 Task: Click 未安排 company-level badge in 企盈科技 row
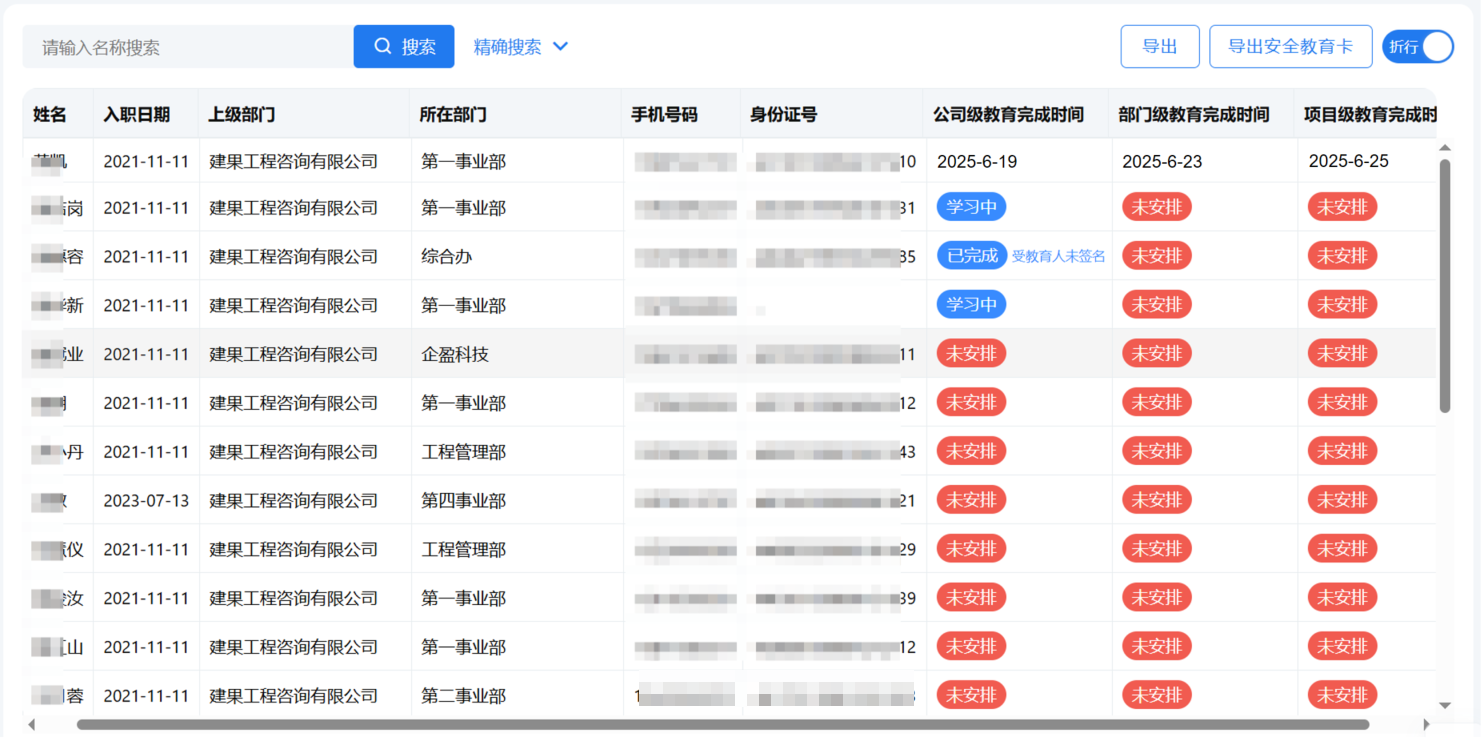(x=971, y=354)
